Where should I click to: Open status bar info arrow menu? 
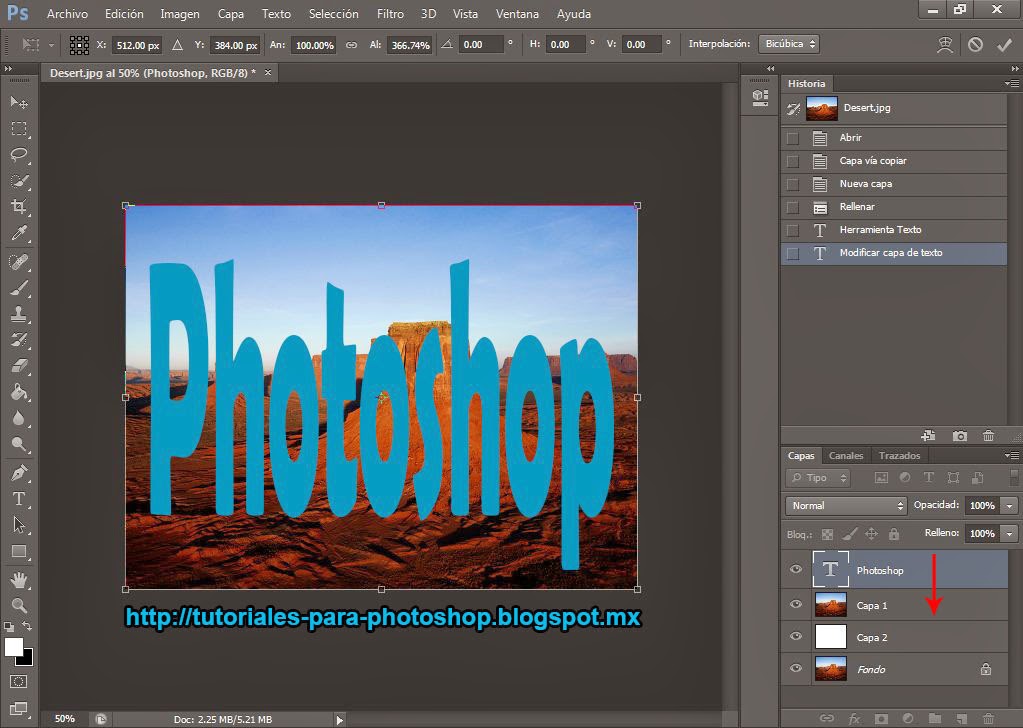click(x=339, y=720)
